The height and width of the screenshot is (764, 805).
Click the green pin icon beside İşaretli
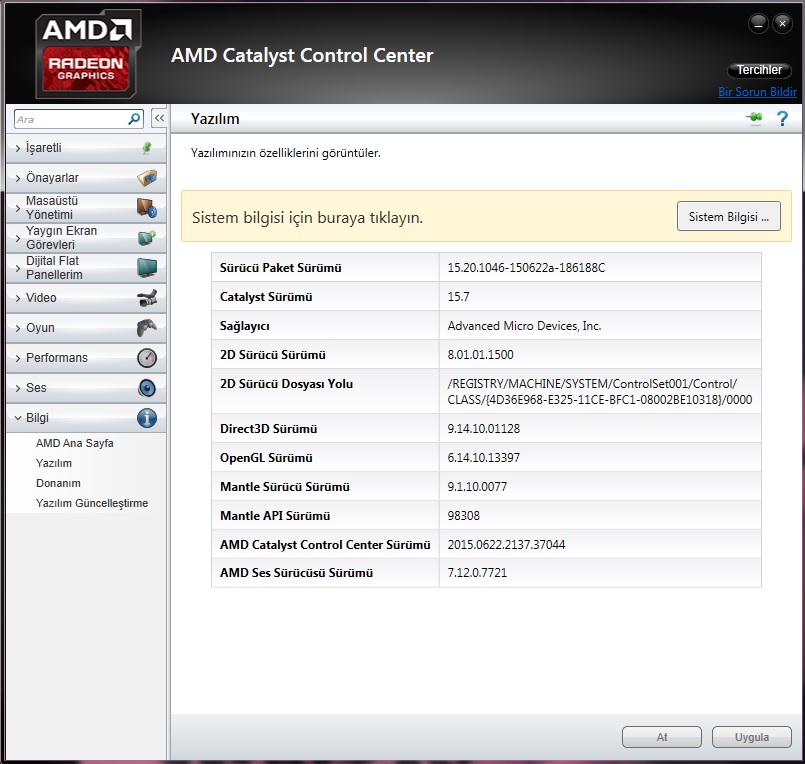[147, 148]
